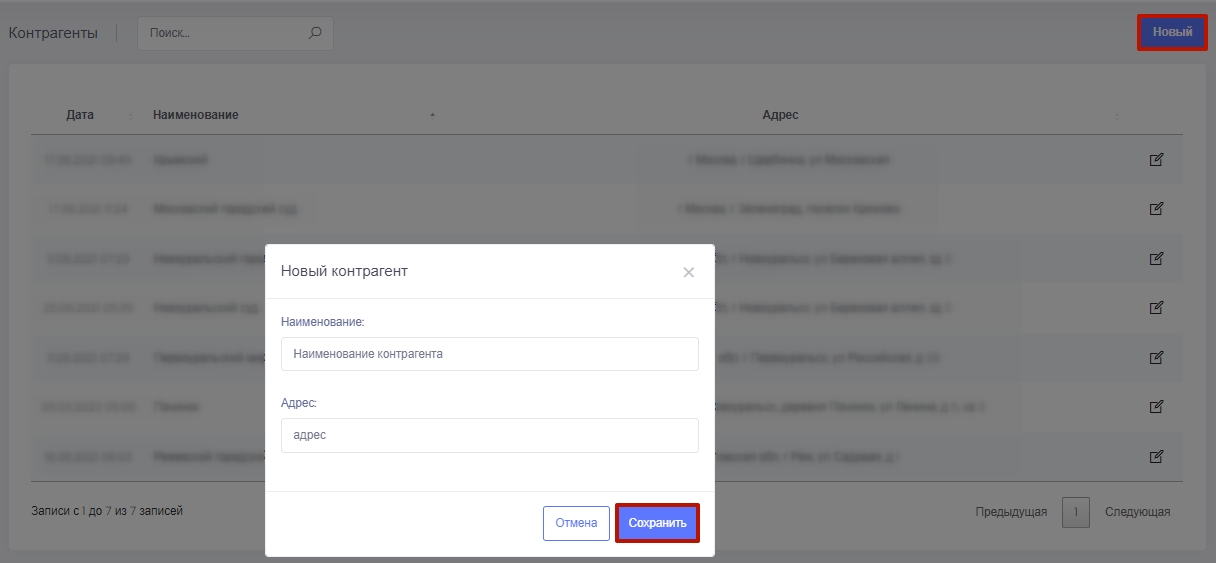Image resolution: width=1216 pixels, height=563 pixels.
Task: Click the Новый button
Action: tap(1172, 32)
